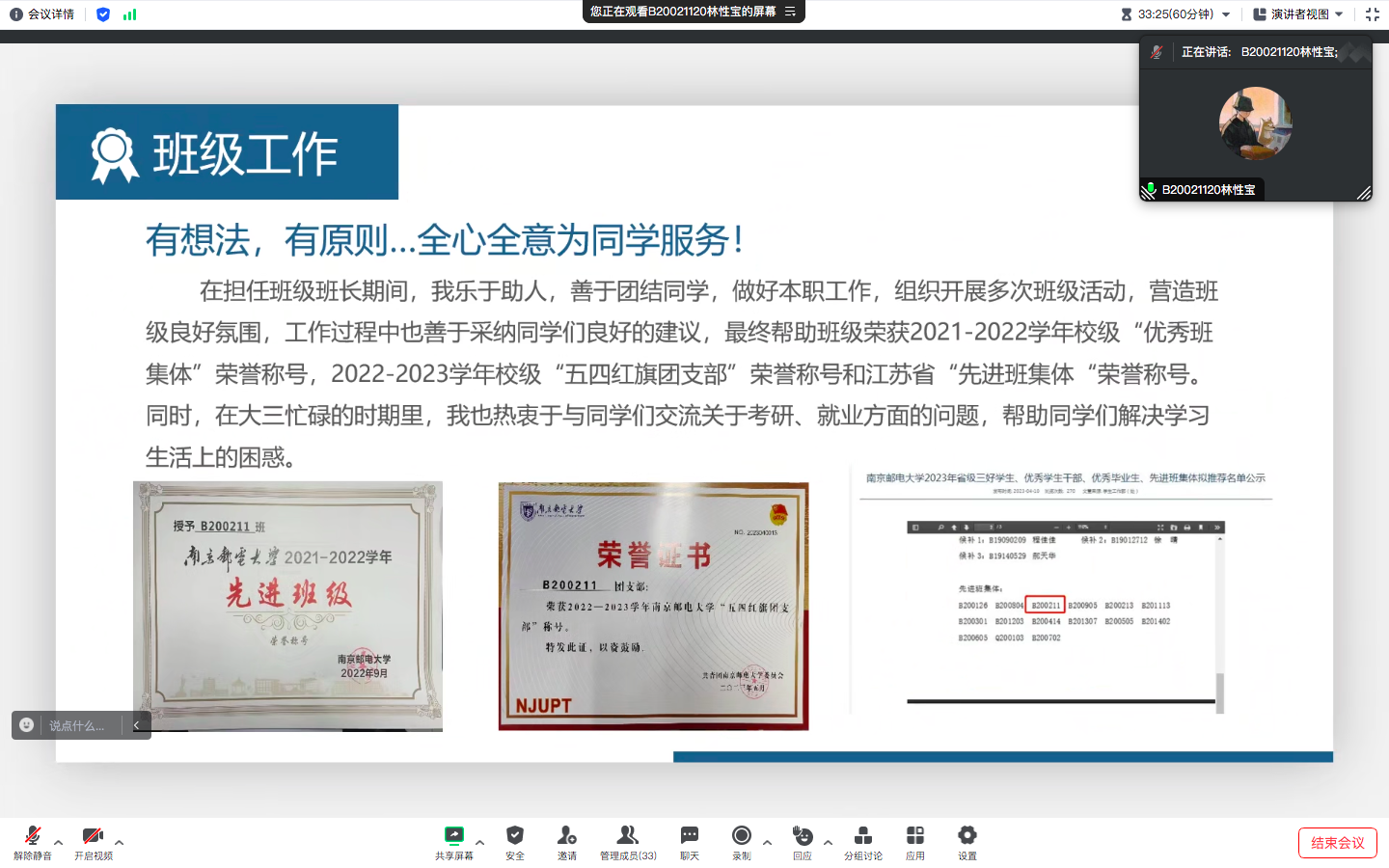Open the menu on the screen-sharing banner
The height and width of the screenshot is (868, 1389).
coord(790,12)
